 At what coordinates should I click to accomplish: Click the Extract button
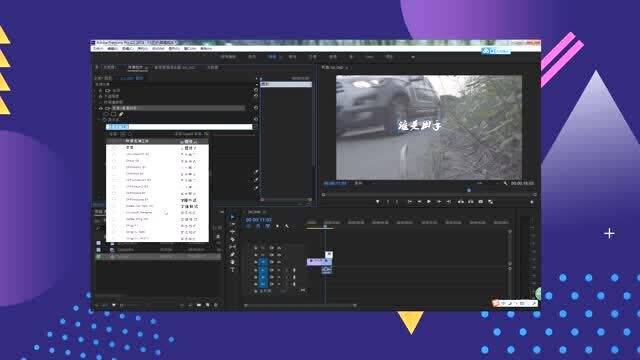click(x=471, y=202)
